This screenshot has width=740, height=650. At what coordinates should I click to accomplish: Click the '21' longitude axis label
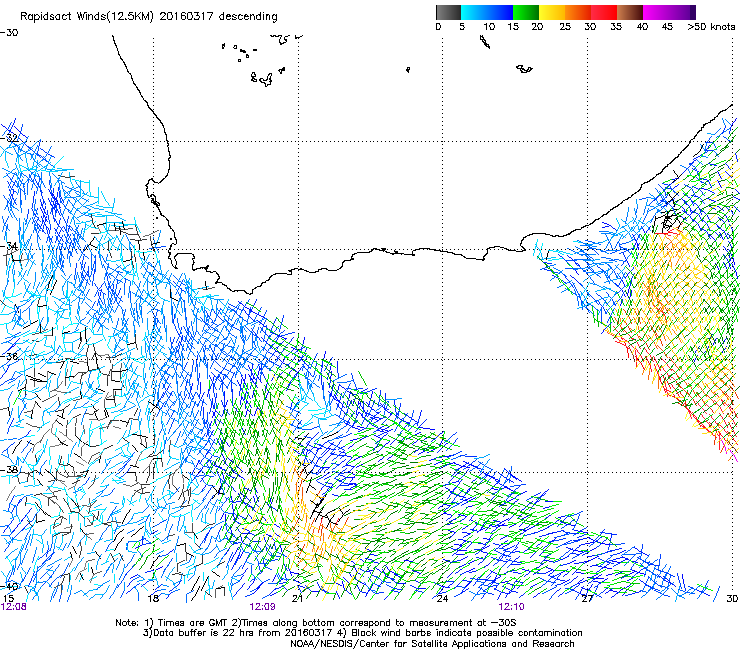coord(297,599)
